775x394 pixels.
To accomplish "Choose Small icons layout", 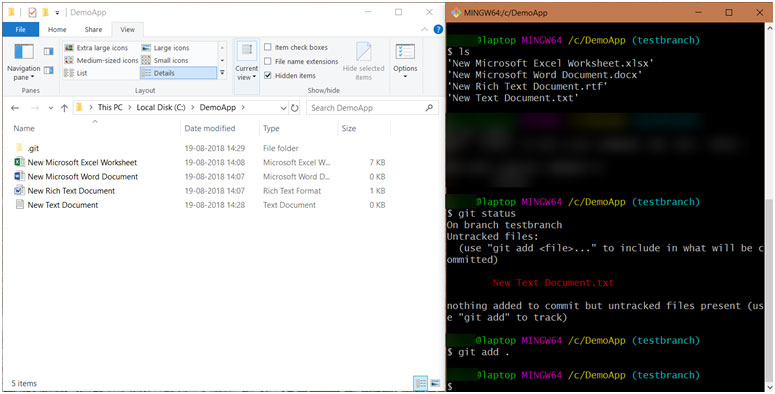I will pyautogui.click(x=165, y=60).
